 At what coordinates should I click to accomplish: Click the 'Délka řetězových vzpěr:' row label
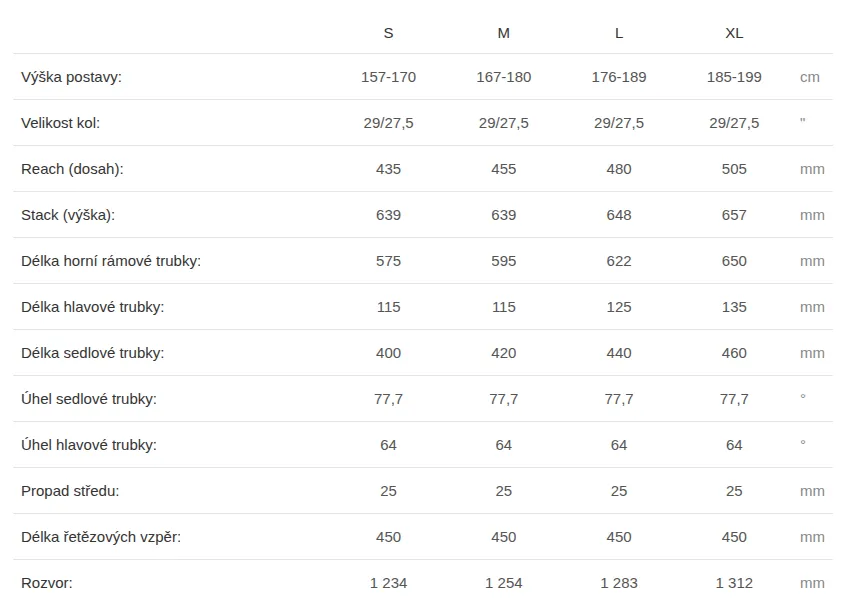(x=101, y=537)
